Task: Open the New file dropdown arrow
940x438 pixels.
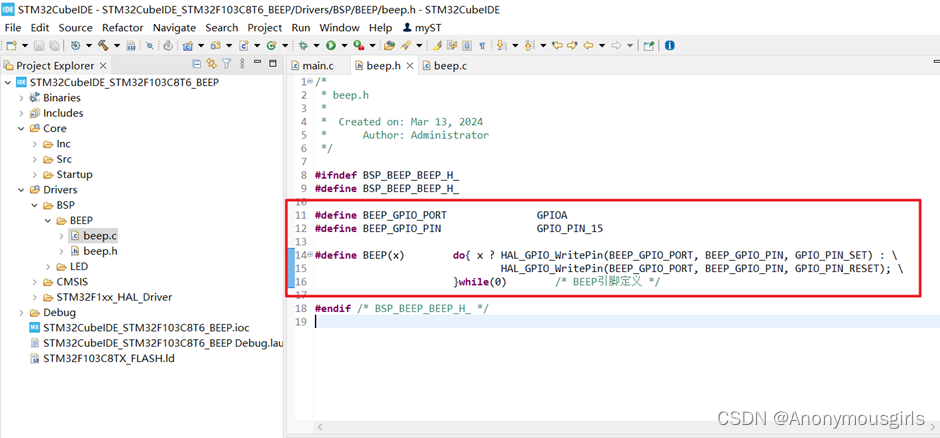Action: click(x=25, y=46)
